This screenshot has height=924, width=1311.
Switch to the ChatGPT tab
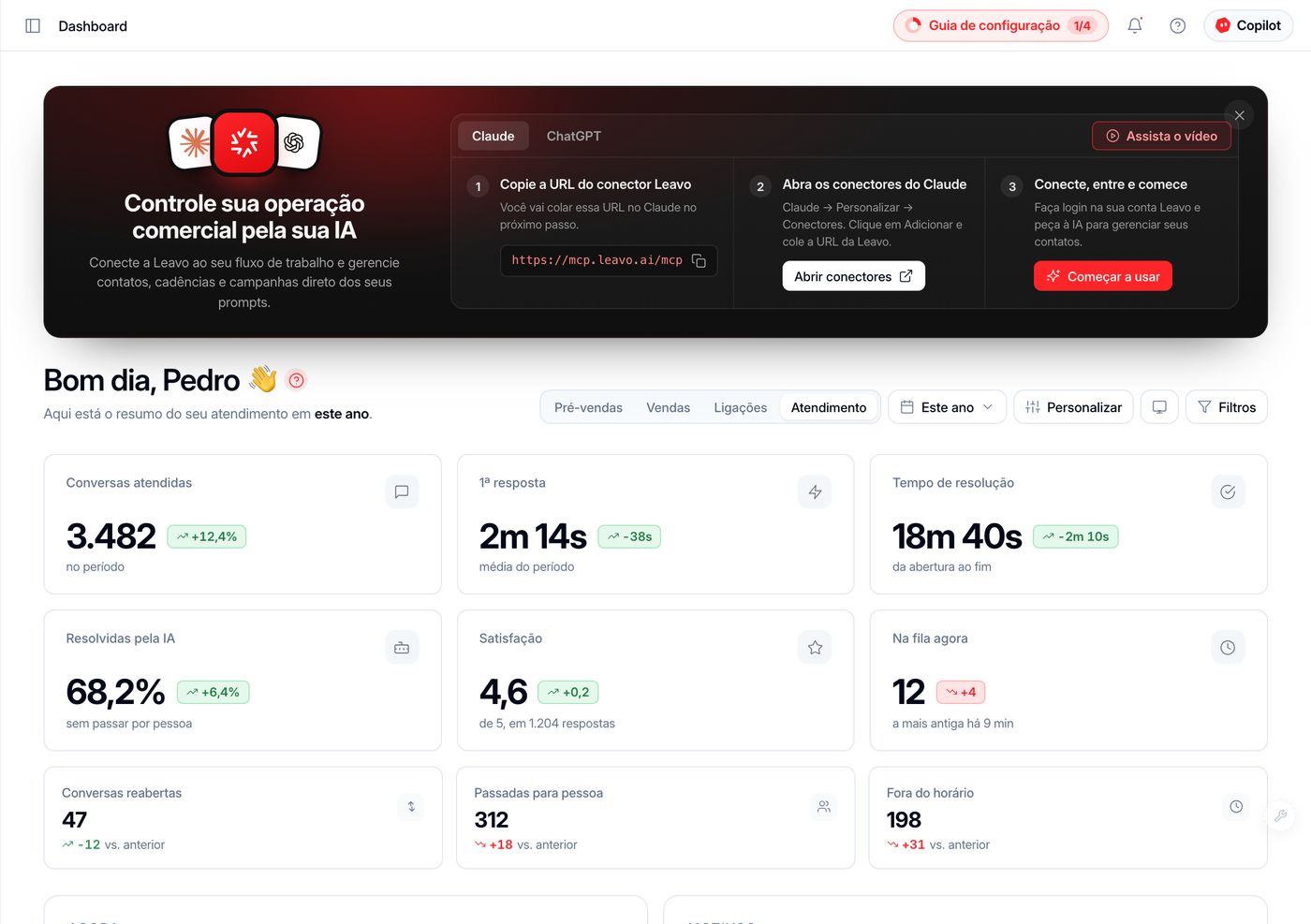[x=574, y=136]
